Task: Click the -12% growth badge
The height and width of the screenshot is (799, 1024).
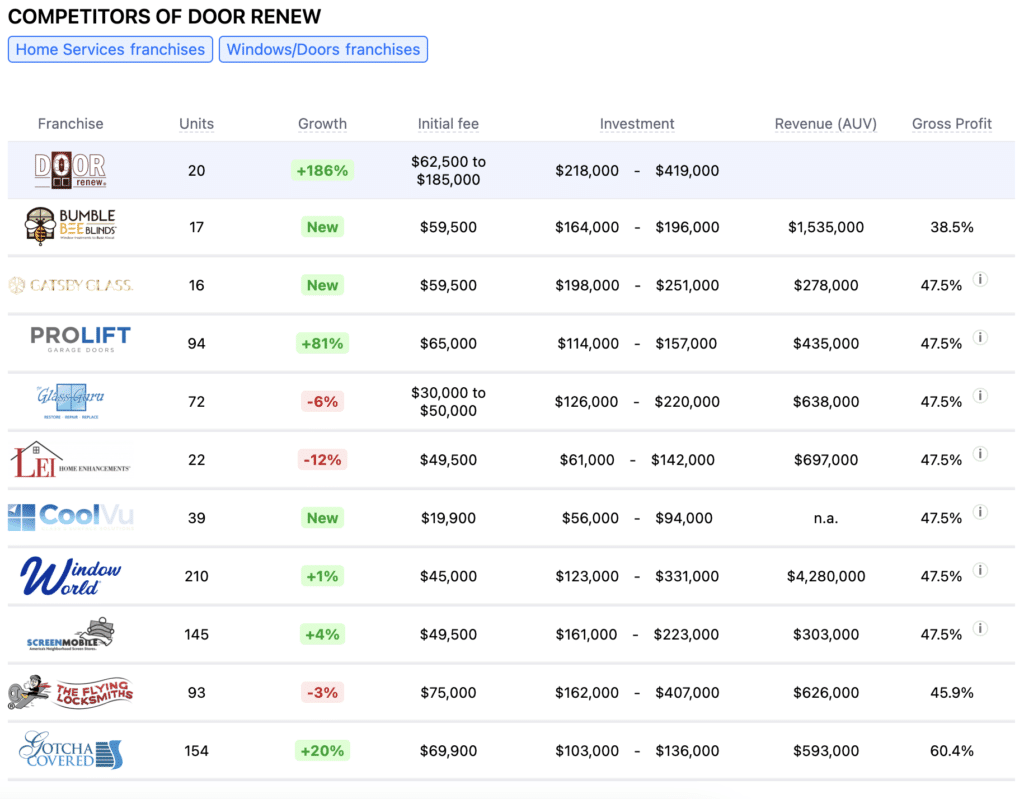Action: coord(323,459)
